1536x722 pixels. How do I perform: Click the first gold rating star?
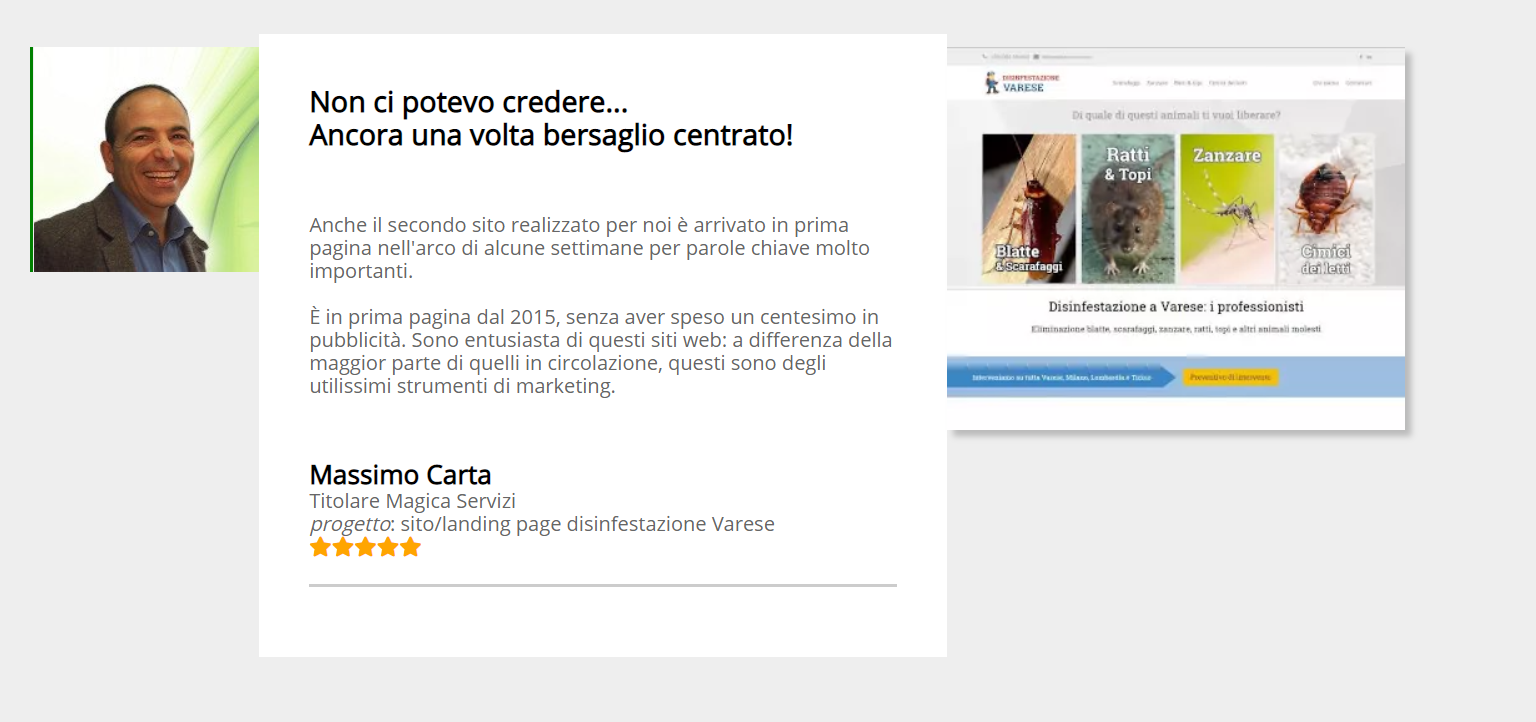pyautogui.click(x=320, y=547)
